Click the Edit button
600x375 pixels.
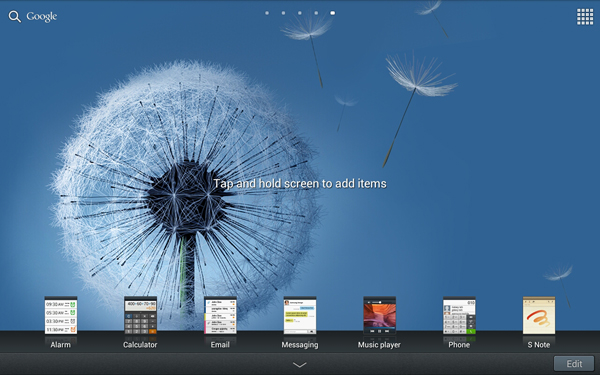pyautogui.click(x=574, y=364)
